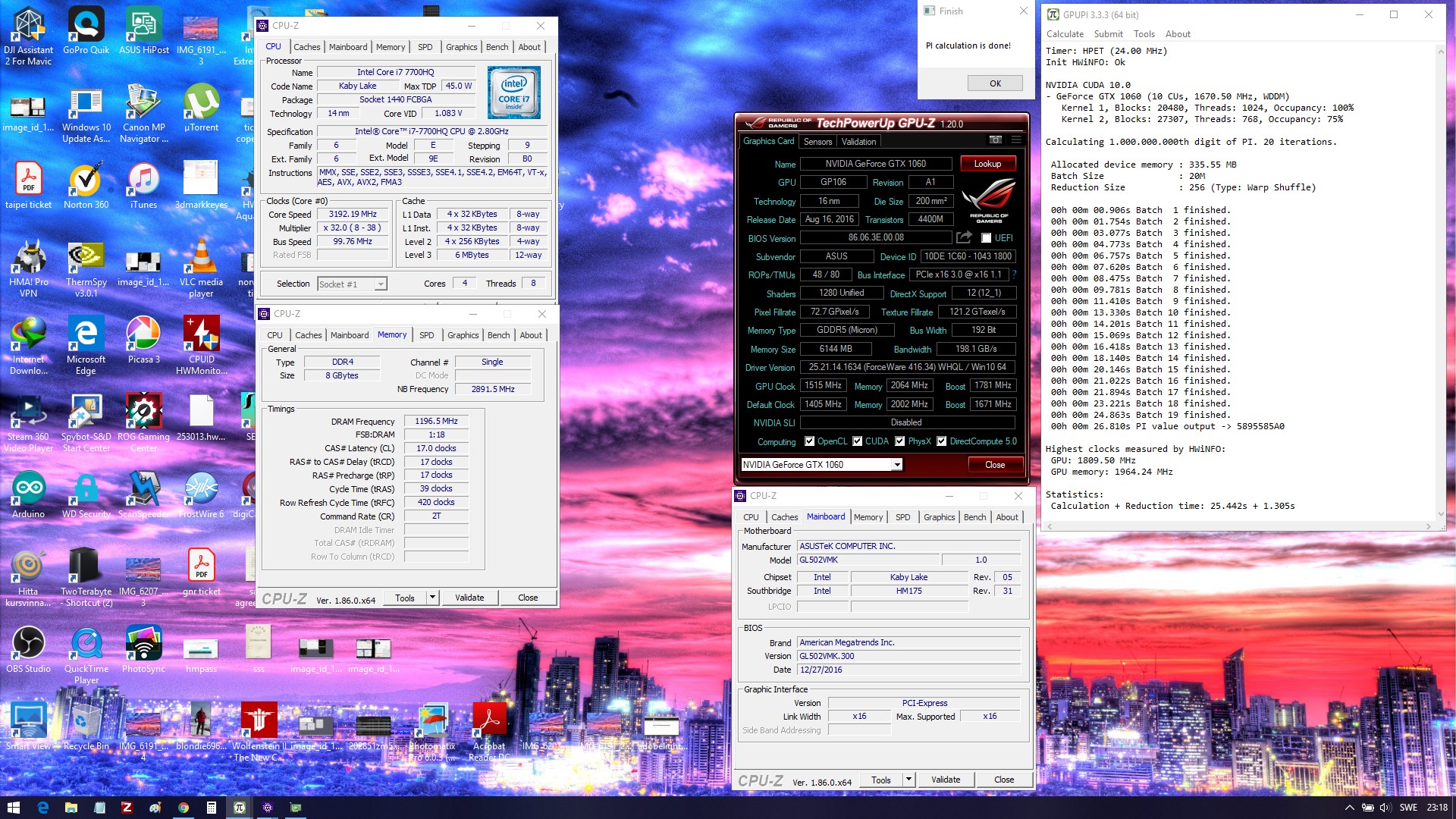Image resolution: width=1456 pixels, height=819 pixels.
Task: Show hidden system tray icons chevron
Action: 1349,808
